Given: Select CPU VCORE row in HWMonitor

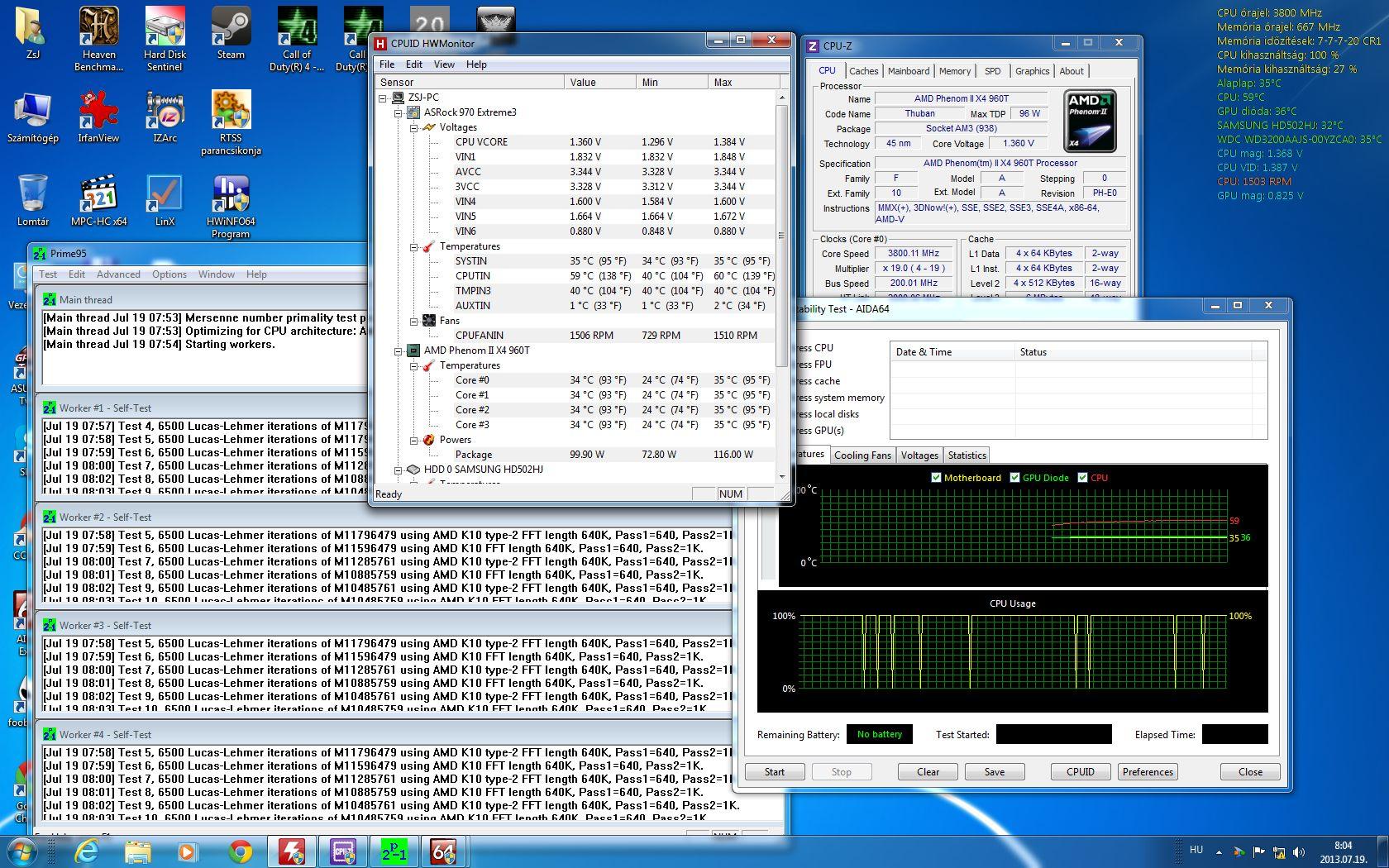Looking at the screenshot, I should 575,142.
